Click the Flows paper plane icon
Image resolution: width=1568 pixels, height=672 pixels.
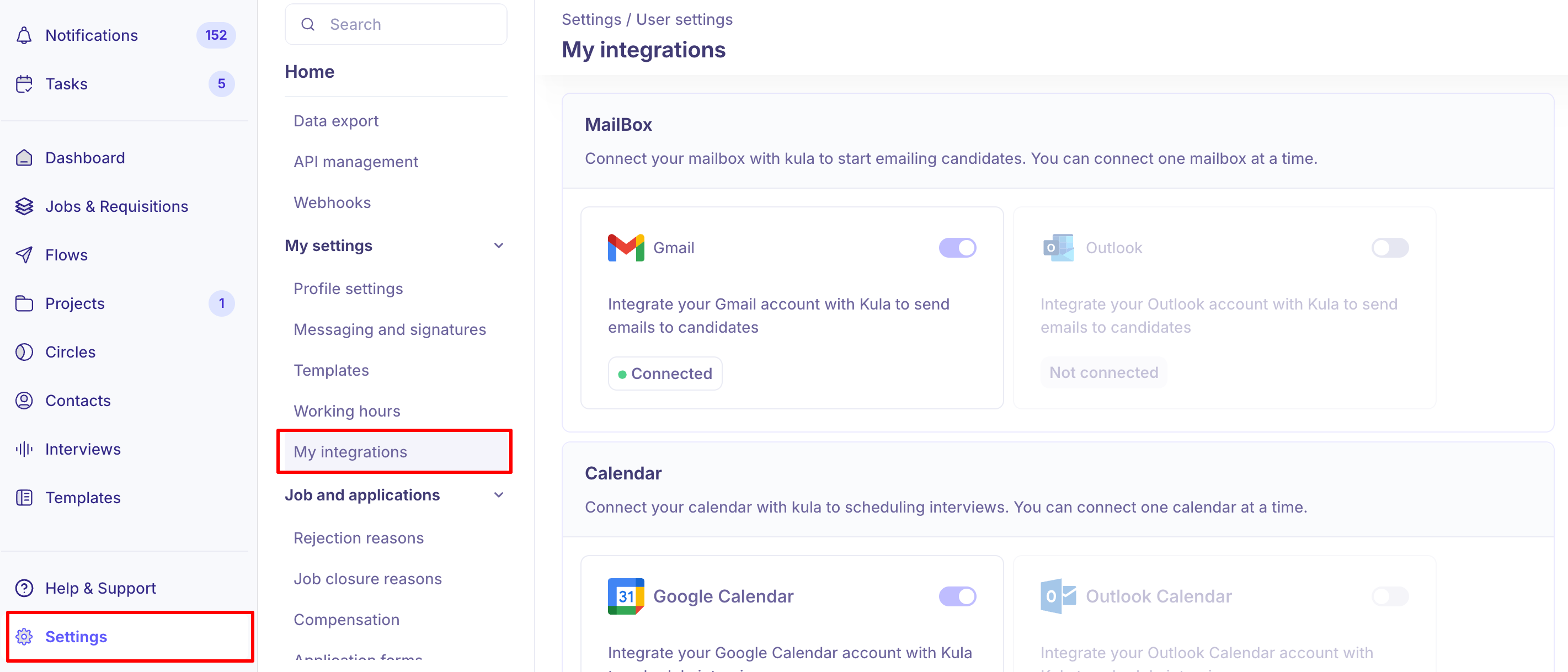click(x=24, y=255)
